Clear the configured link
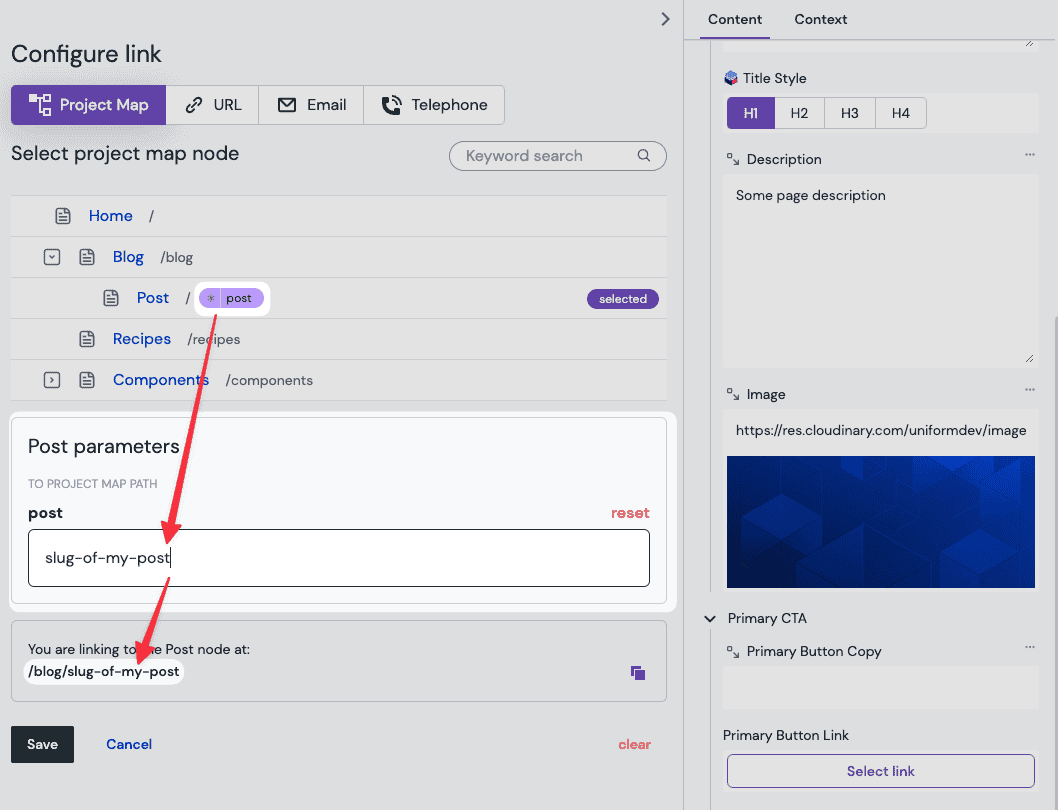 634,745
